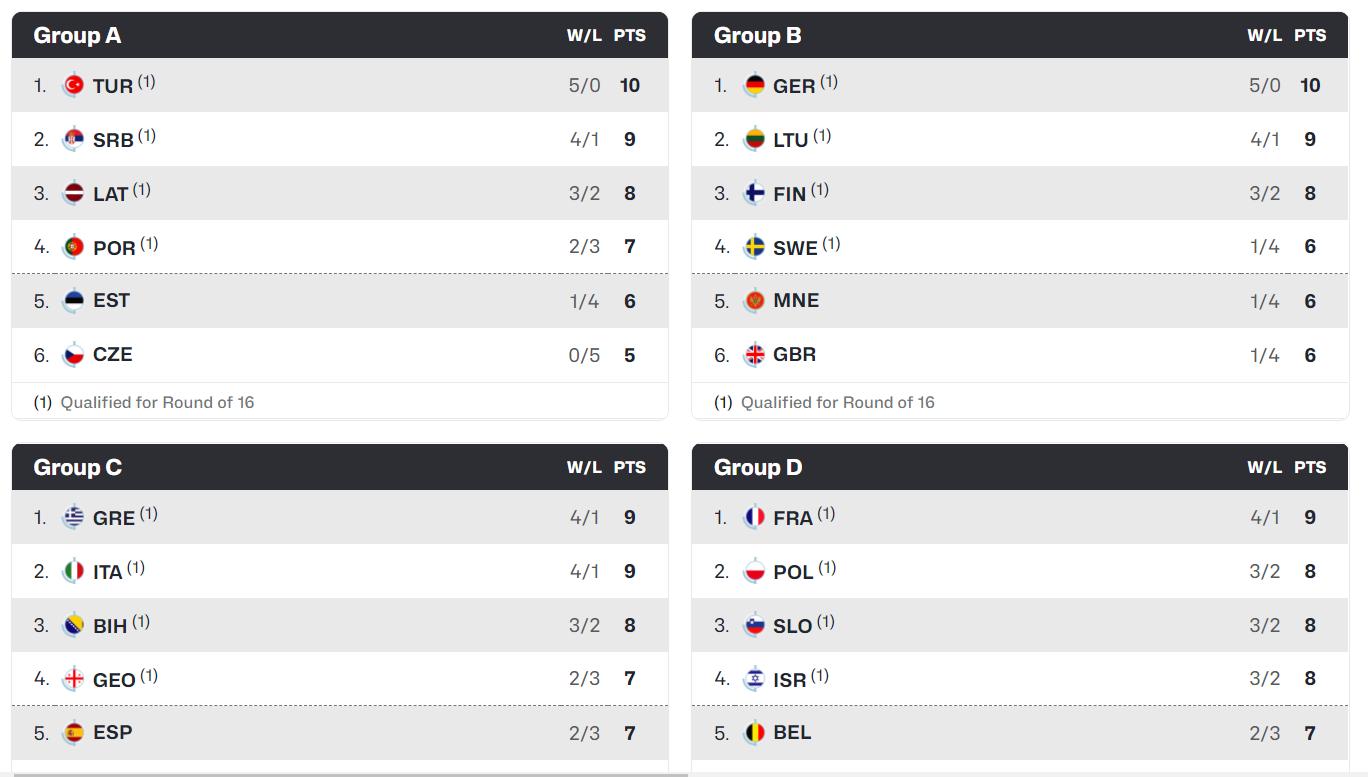Go to the ITA team page
This screenshot has width=1368, height=777.
coord(107,572)
